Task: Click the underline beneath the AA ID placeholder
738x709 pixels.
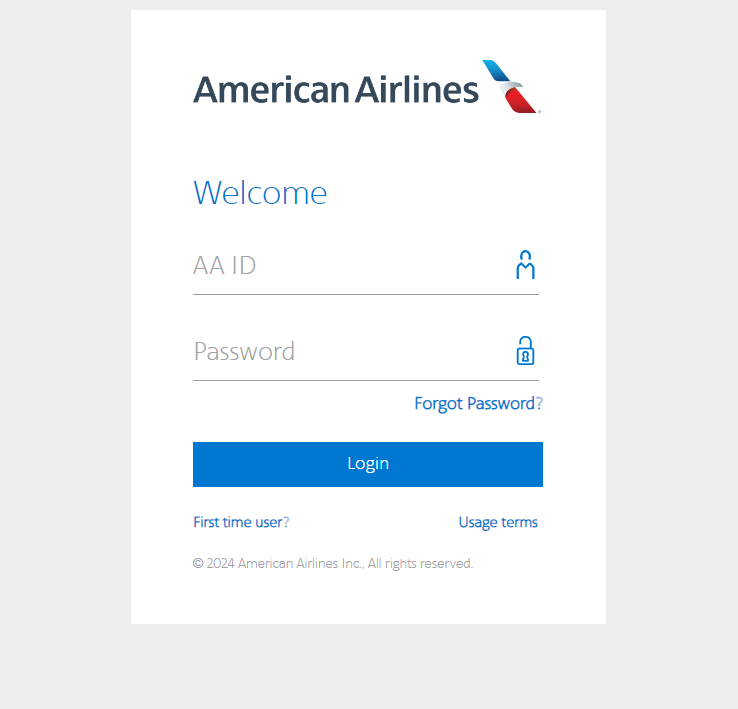Action: click(366, 295)
